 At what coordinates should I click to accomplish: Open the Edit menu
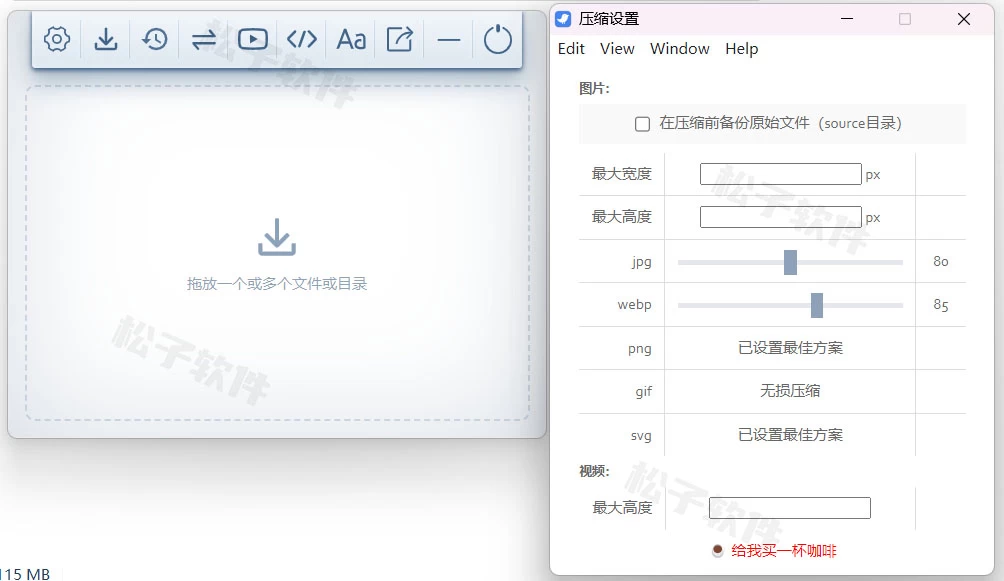tap(571, 49)
